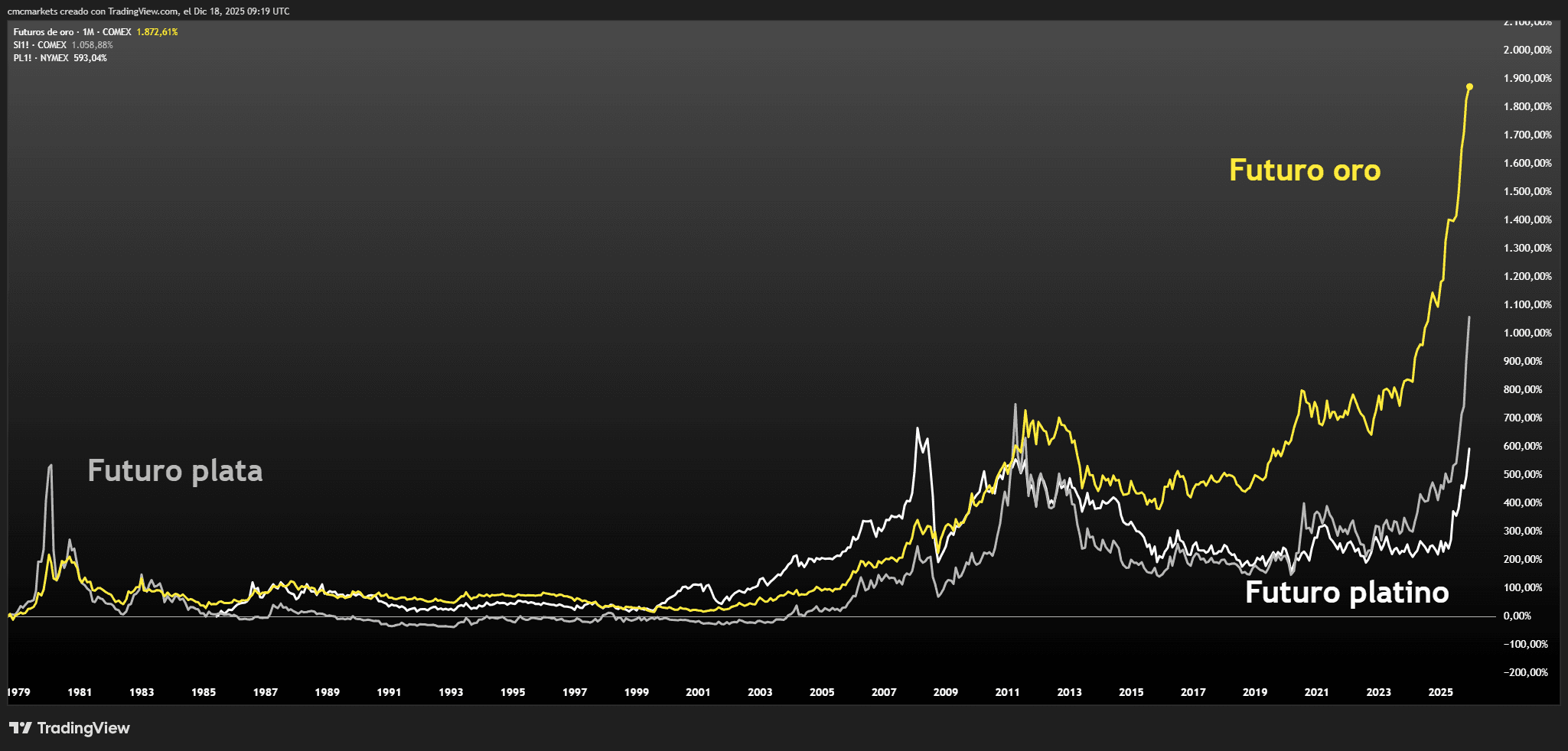Open the COMEX exchange selector for gold
1568x751 pixels.
coord(116,33)
